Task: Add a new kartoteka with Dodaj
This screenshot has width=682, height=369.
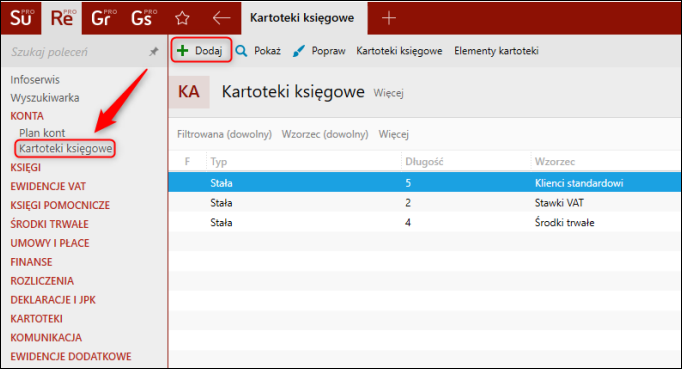Action: tap(201, 51)
